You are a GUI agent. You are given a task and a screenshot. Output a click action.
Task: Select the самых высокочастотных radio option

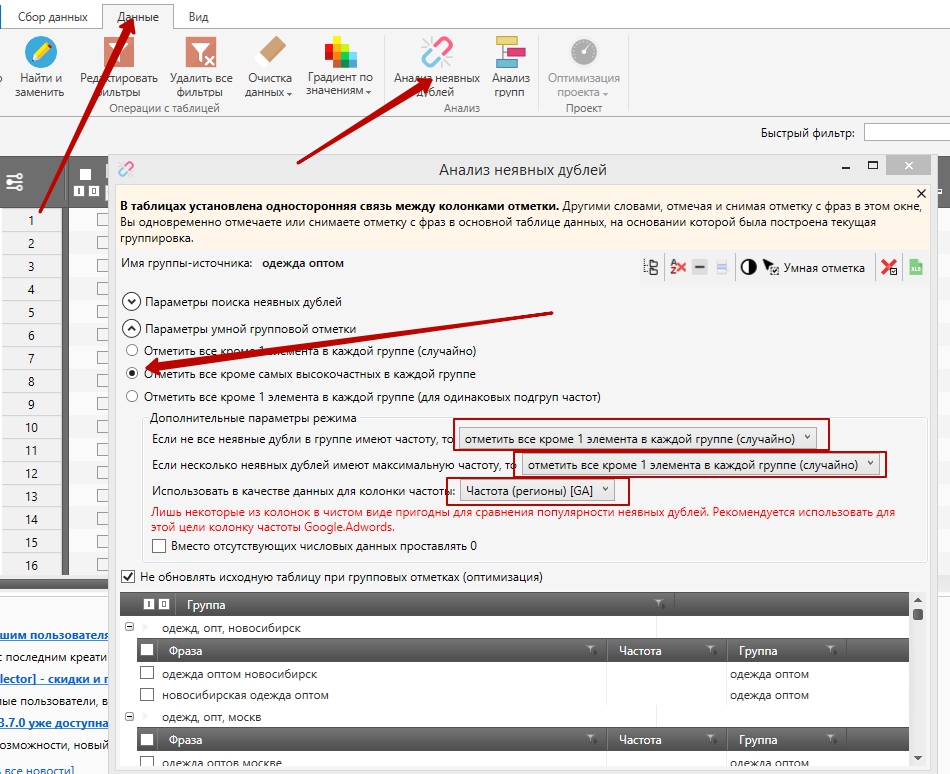(131, 373)
